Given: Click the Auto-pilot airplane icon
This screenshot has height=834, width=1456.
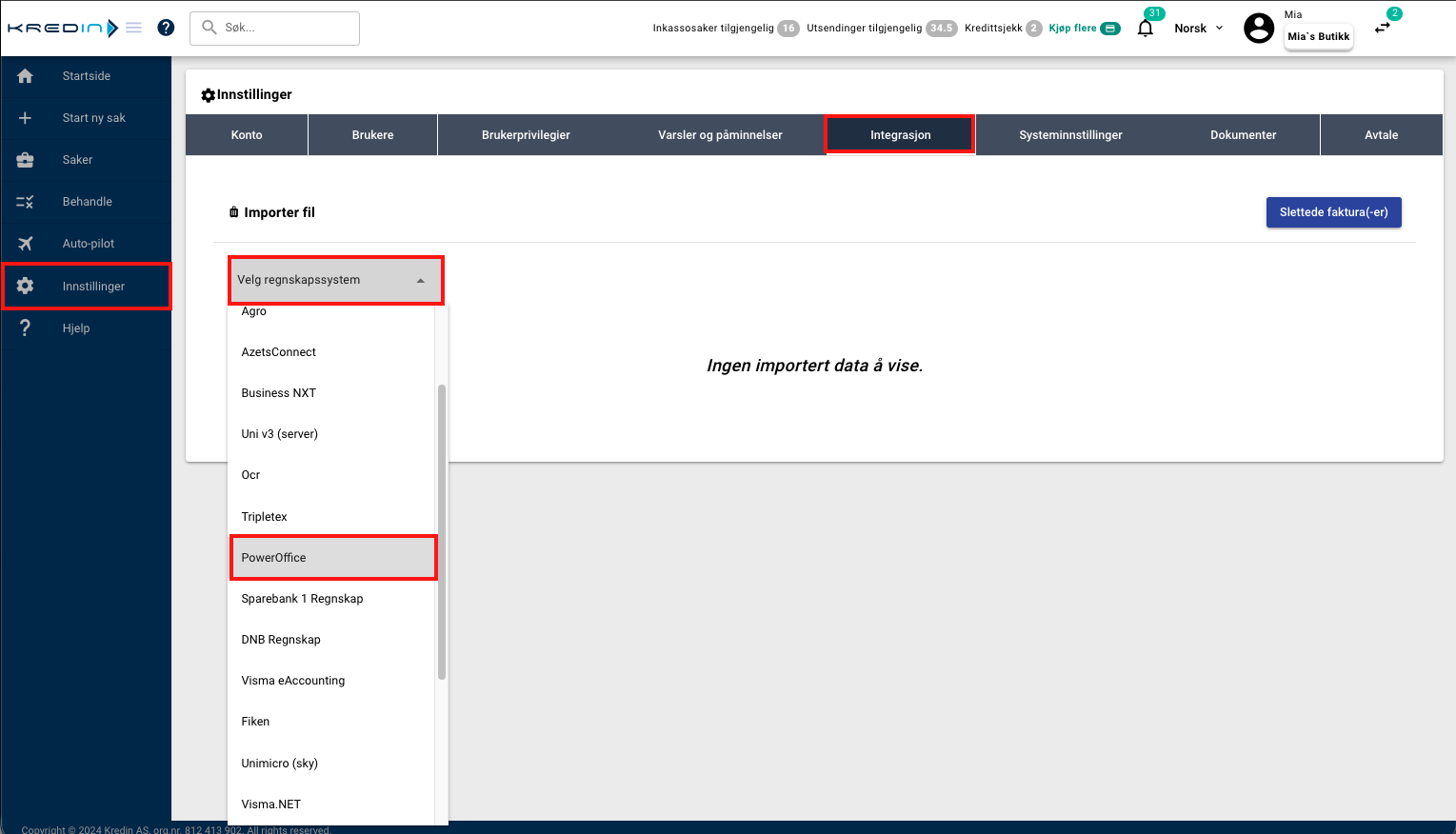Looking at the screenshot, I should tap(26, 244).
